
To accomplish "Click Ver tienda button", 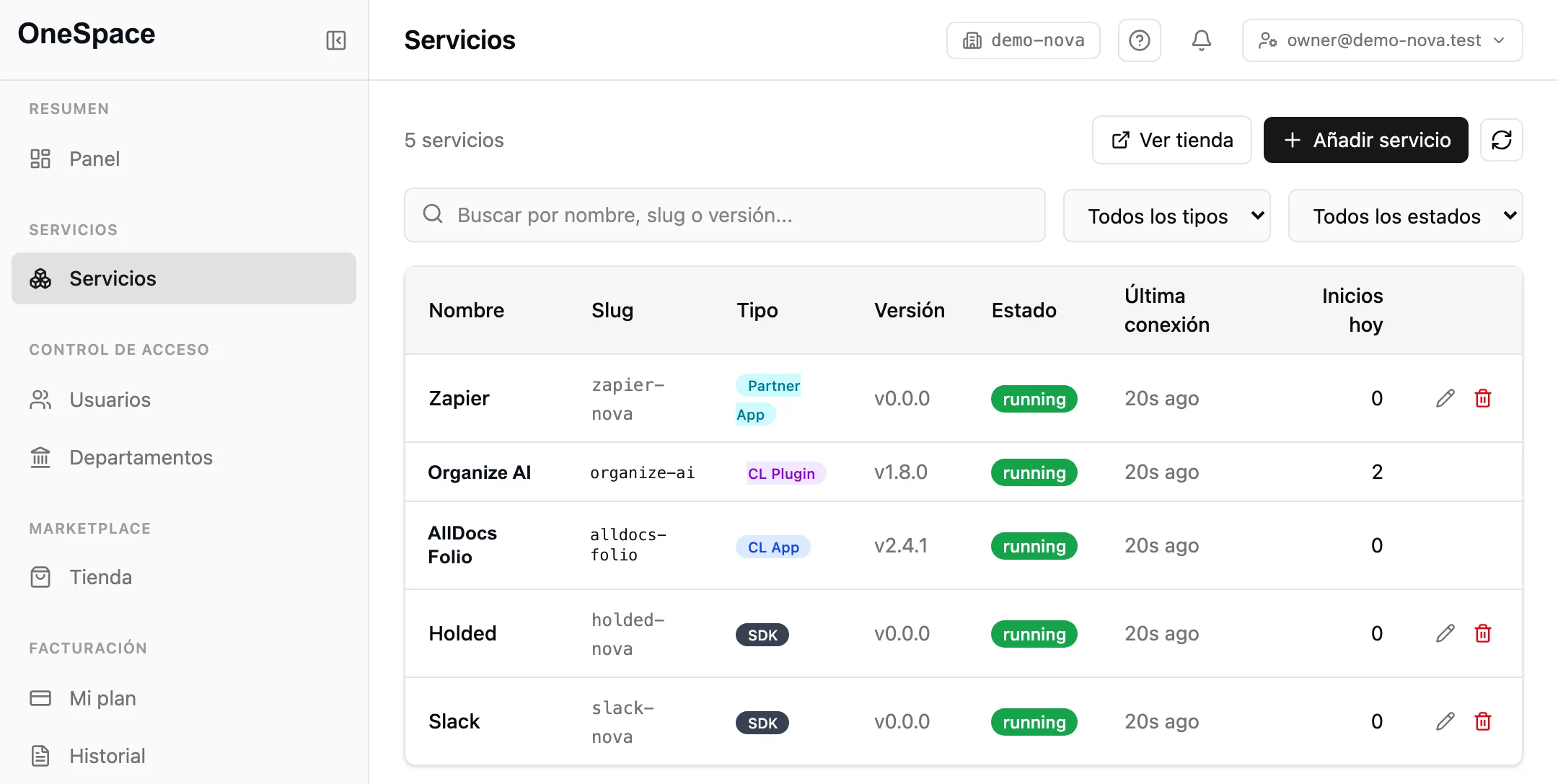I will pos(1172,140).
